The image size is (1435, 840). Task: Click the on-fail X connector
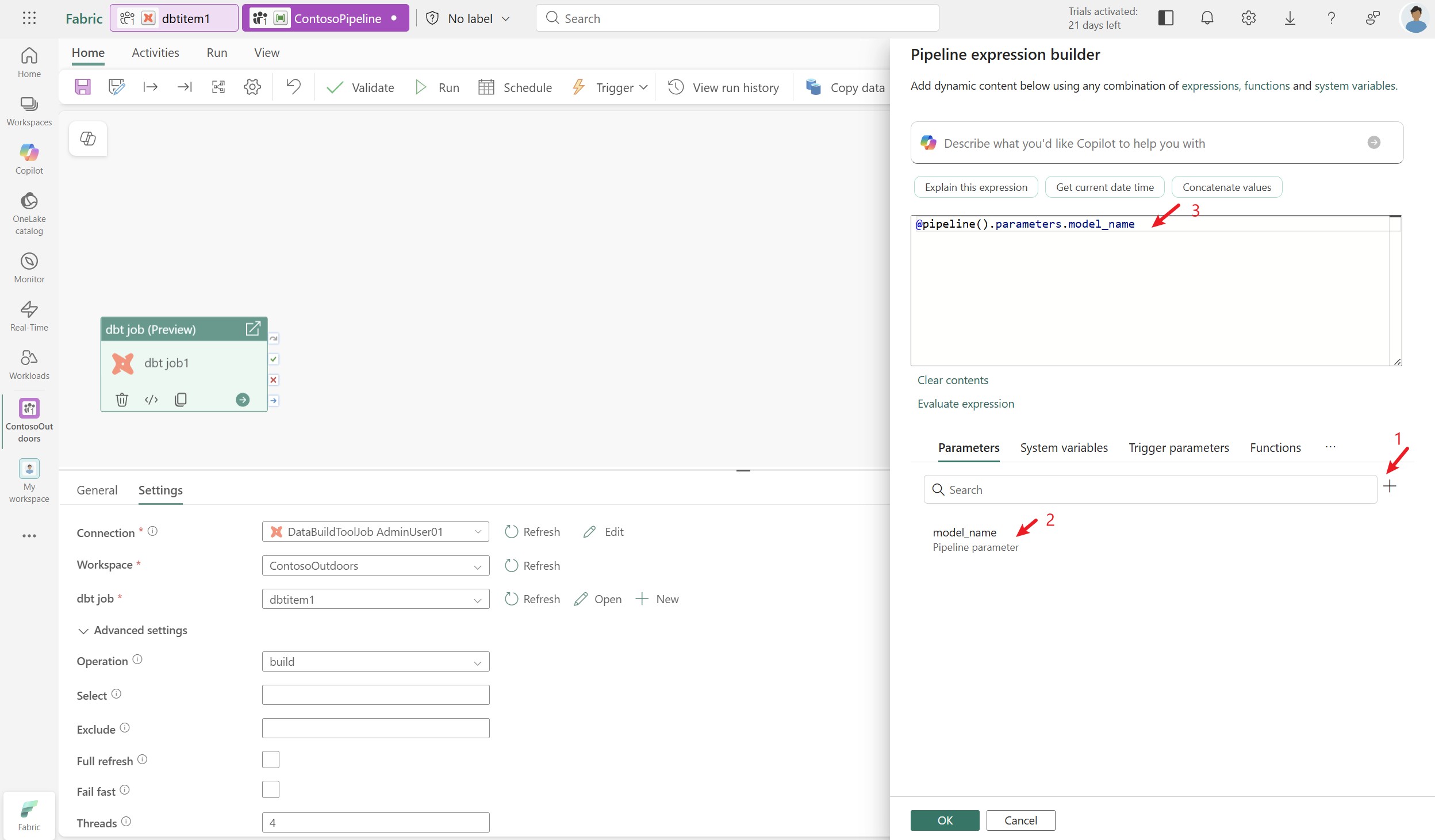tap(274, 380)
